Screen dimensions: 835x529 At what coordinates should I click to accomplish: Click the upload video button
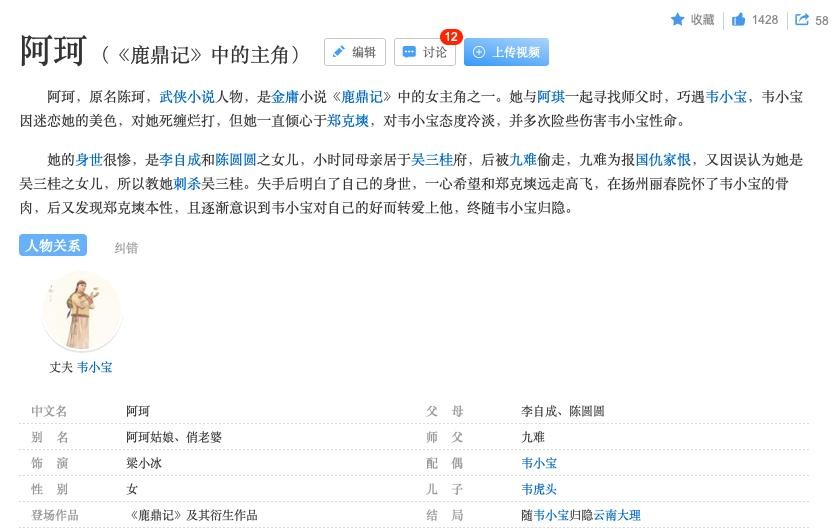[506, 52]
